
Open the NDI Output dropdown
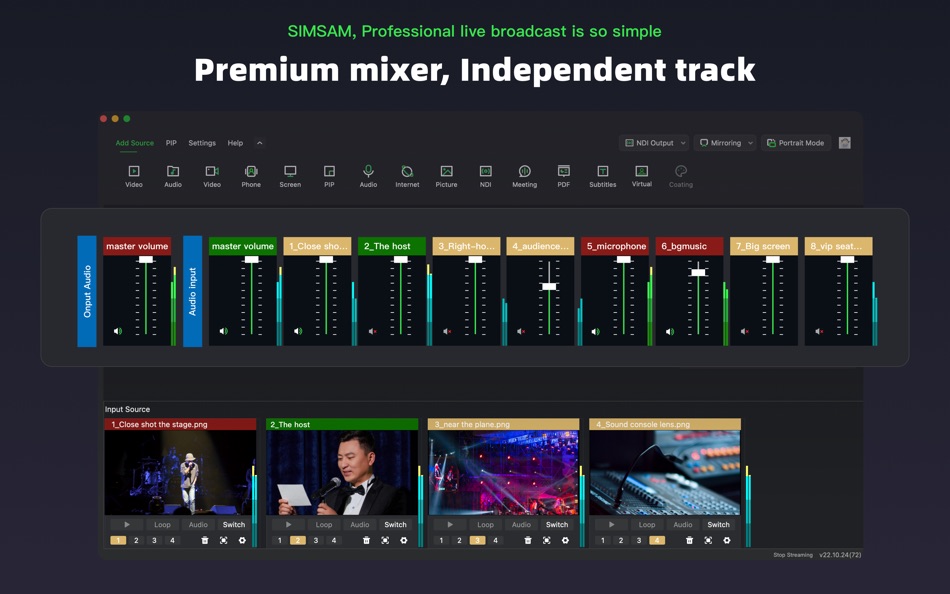tap(654, 143)
